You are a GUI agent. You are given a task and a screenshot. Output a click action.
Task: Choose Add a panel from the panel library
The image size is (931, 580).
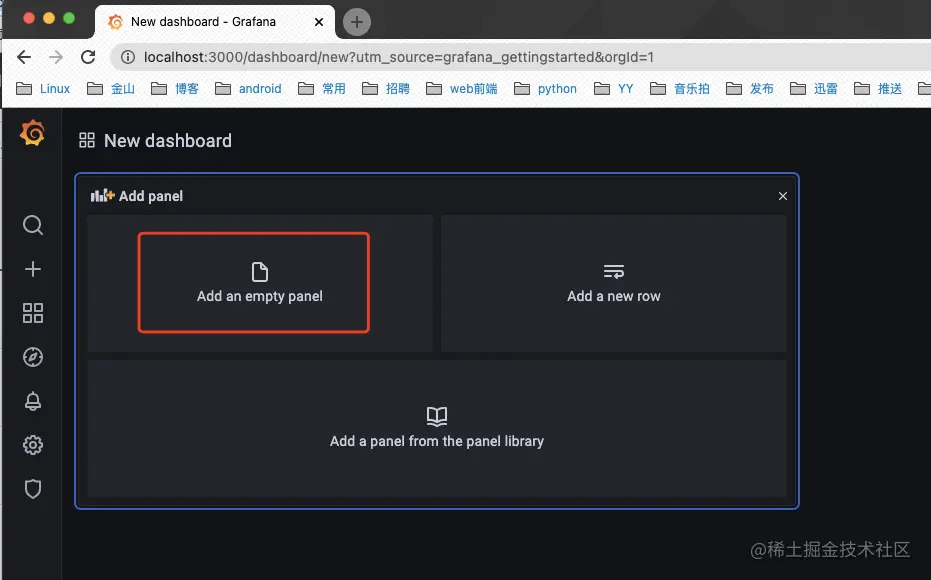437,428
